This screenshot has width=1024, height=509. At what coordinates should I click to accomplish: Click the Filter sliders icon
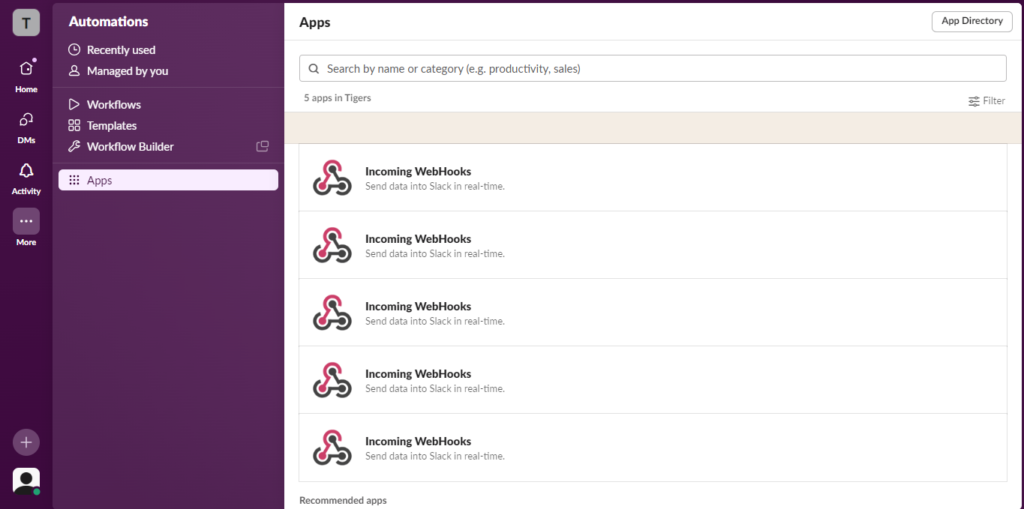point(974,101)
